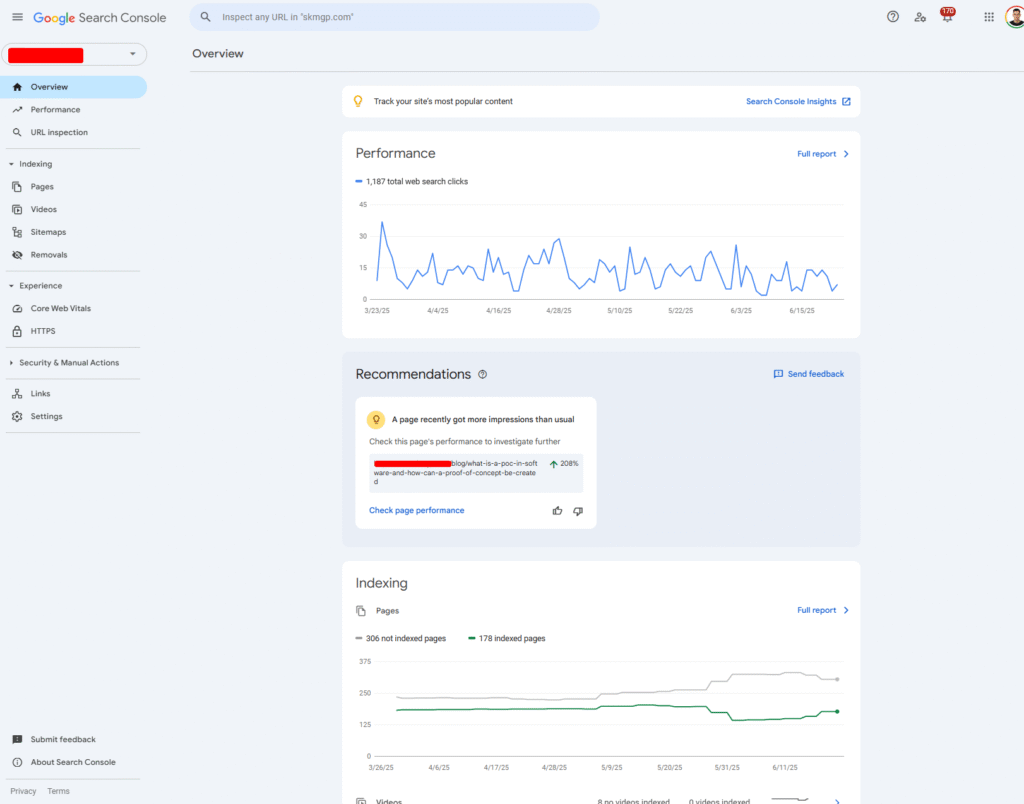1024x804 pixels.
Task: Open the Search Console Insights link
Action: (x=791, y=101)
